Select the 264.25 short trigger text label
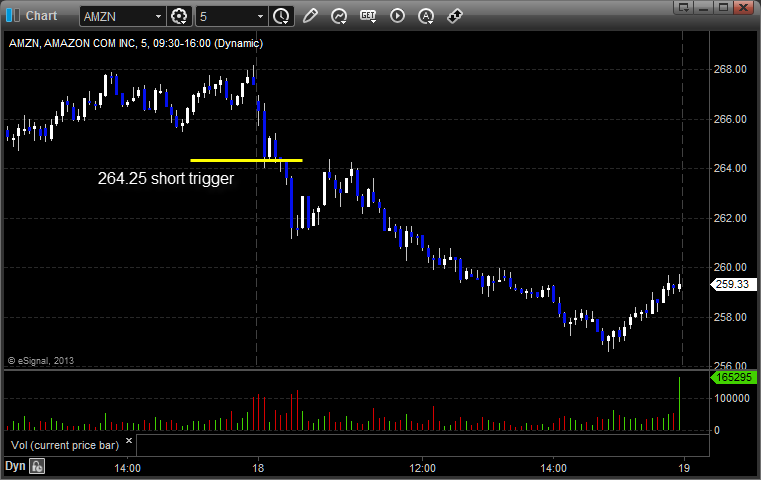The image size is (761, 480). pyautogui.click(x=165, y=179)
